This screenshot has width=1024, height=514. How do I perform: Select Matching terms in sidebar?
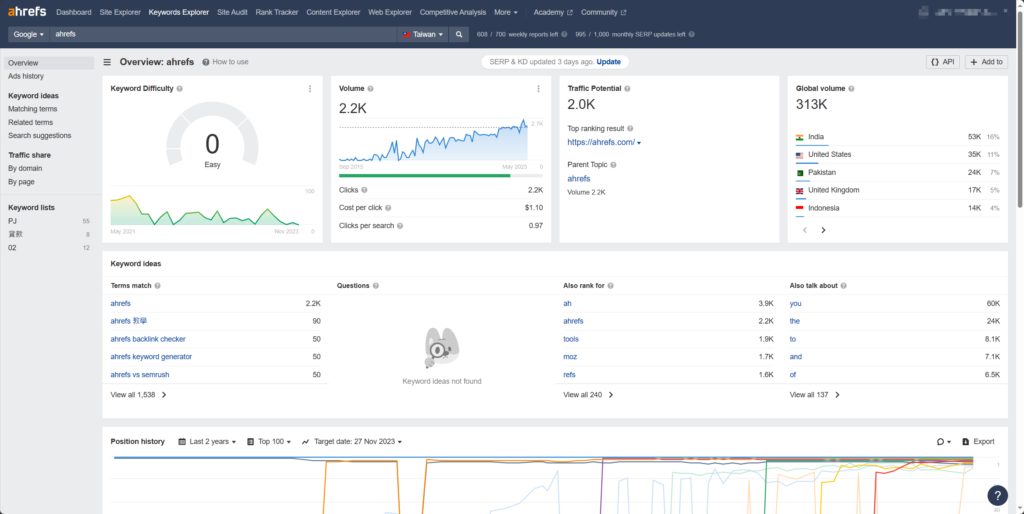pos(33,109)
